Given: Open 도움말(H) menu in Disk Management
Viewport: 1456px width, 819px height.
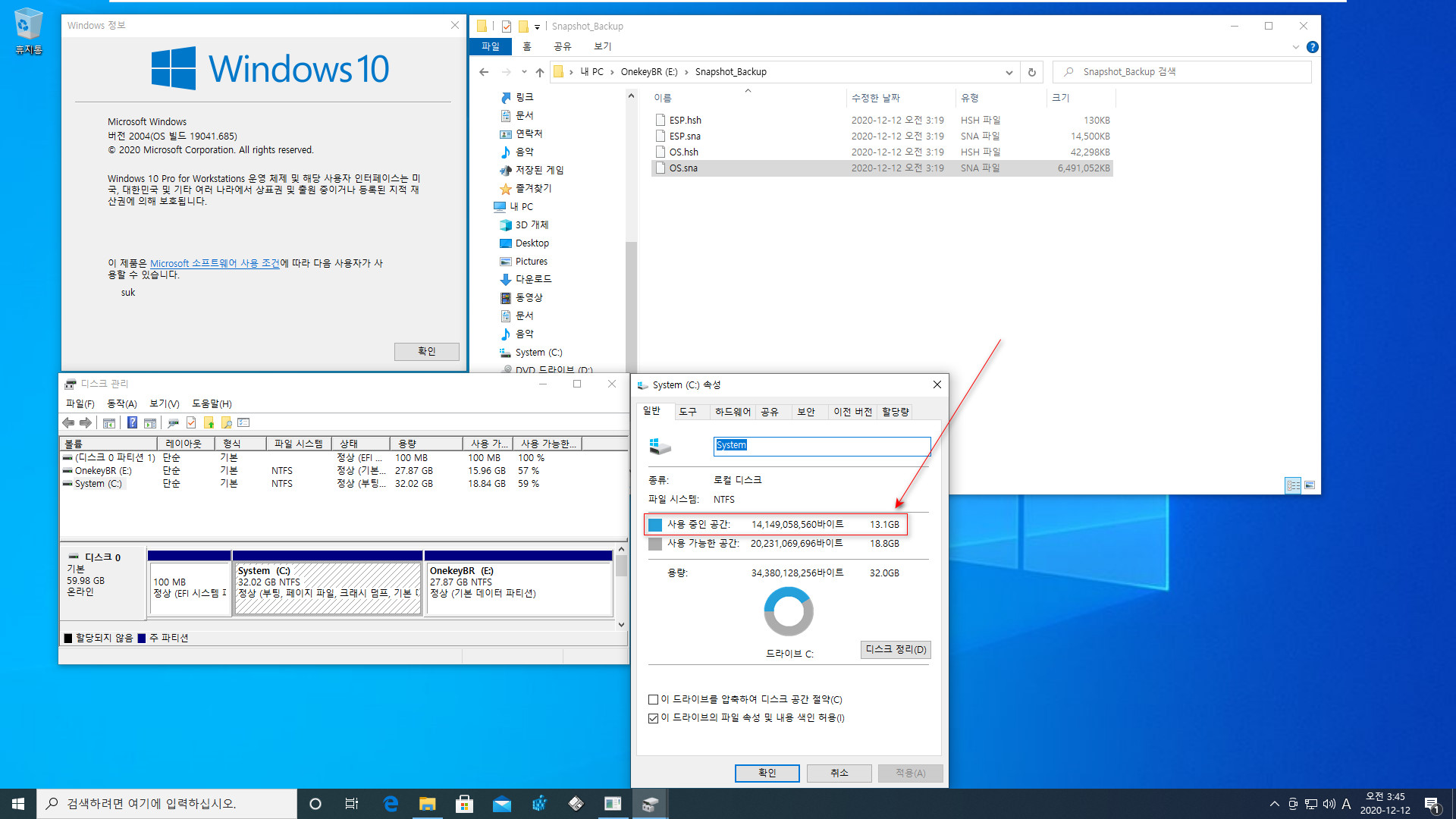Looking at the screenshot, I should tap(212, 403).
